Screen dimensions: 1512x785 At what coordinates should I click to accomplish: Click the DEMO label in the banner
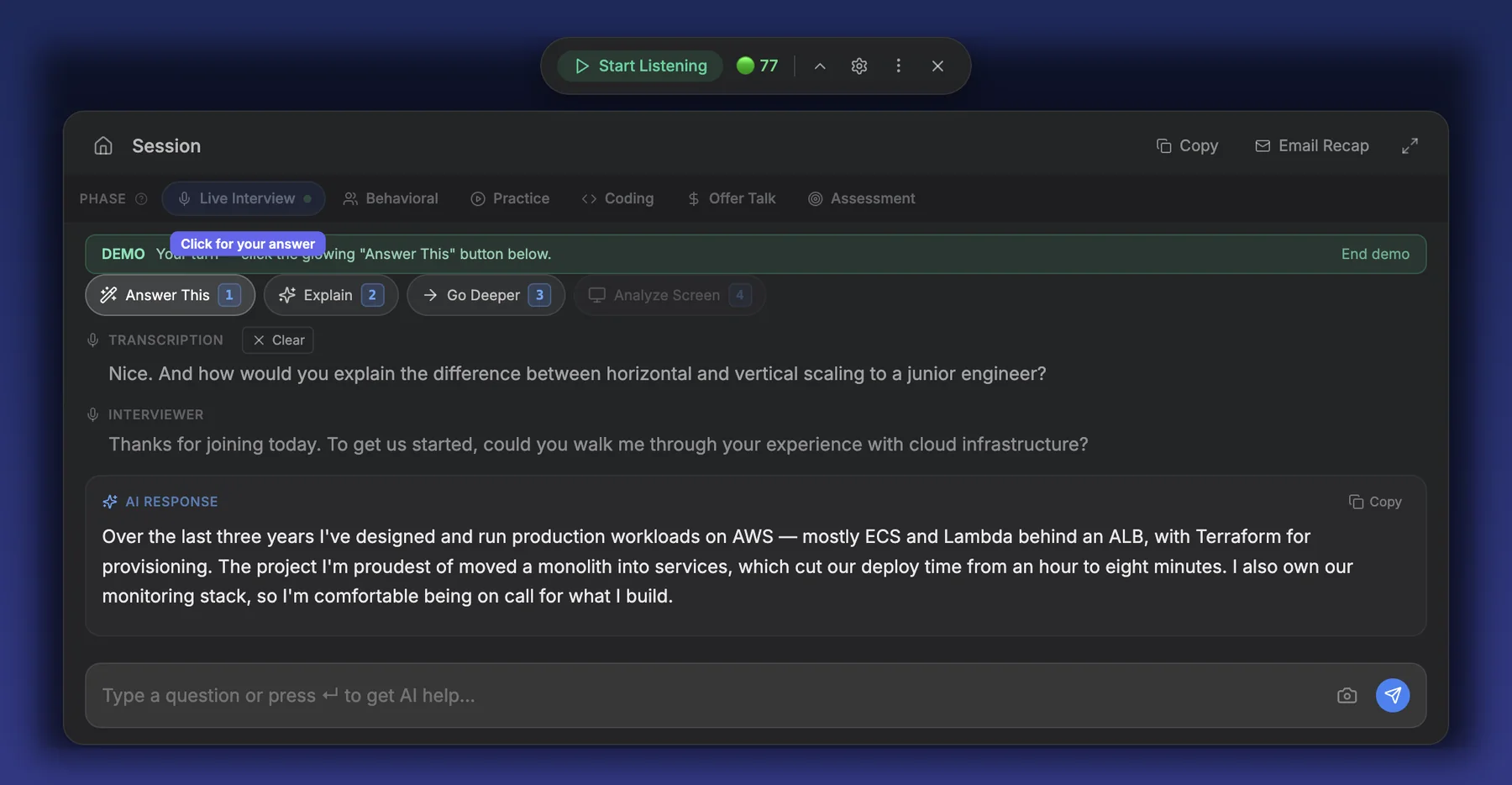[123, 254]
